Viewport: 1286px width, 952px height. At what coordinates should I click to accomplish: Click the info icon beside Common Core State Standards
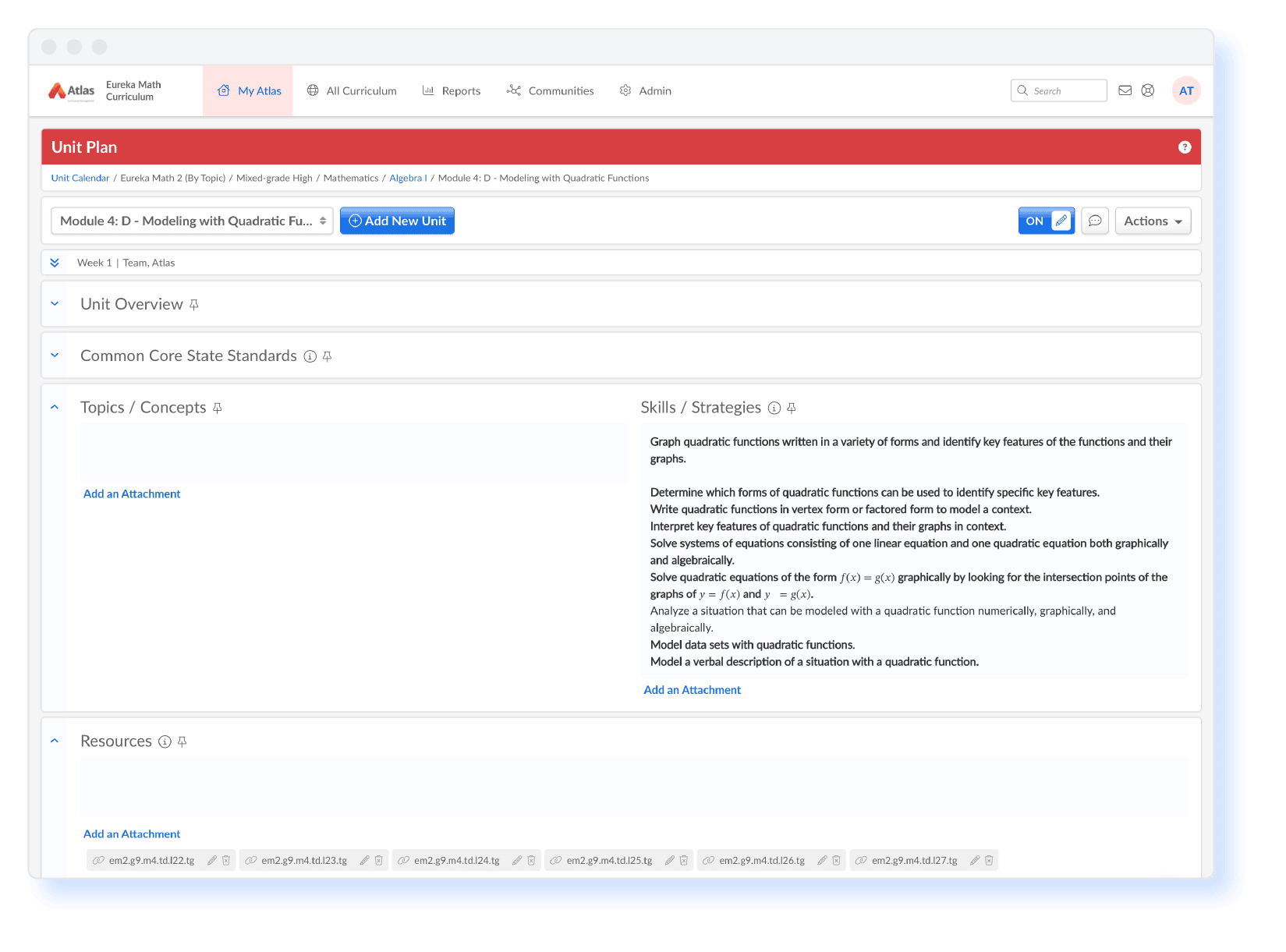point(310,356)
